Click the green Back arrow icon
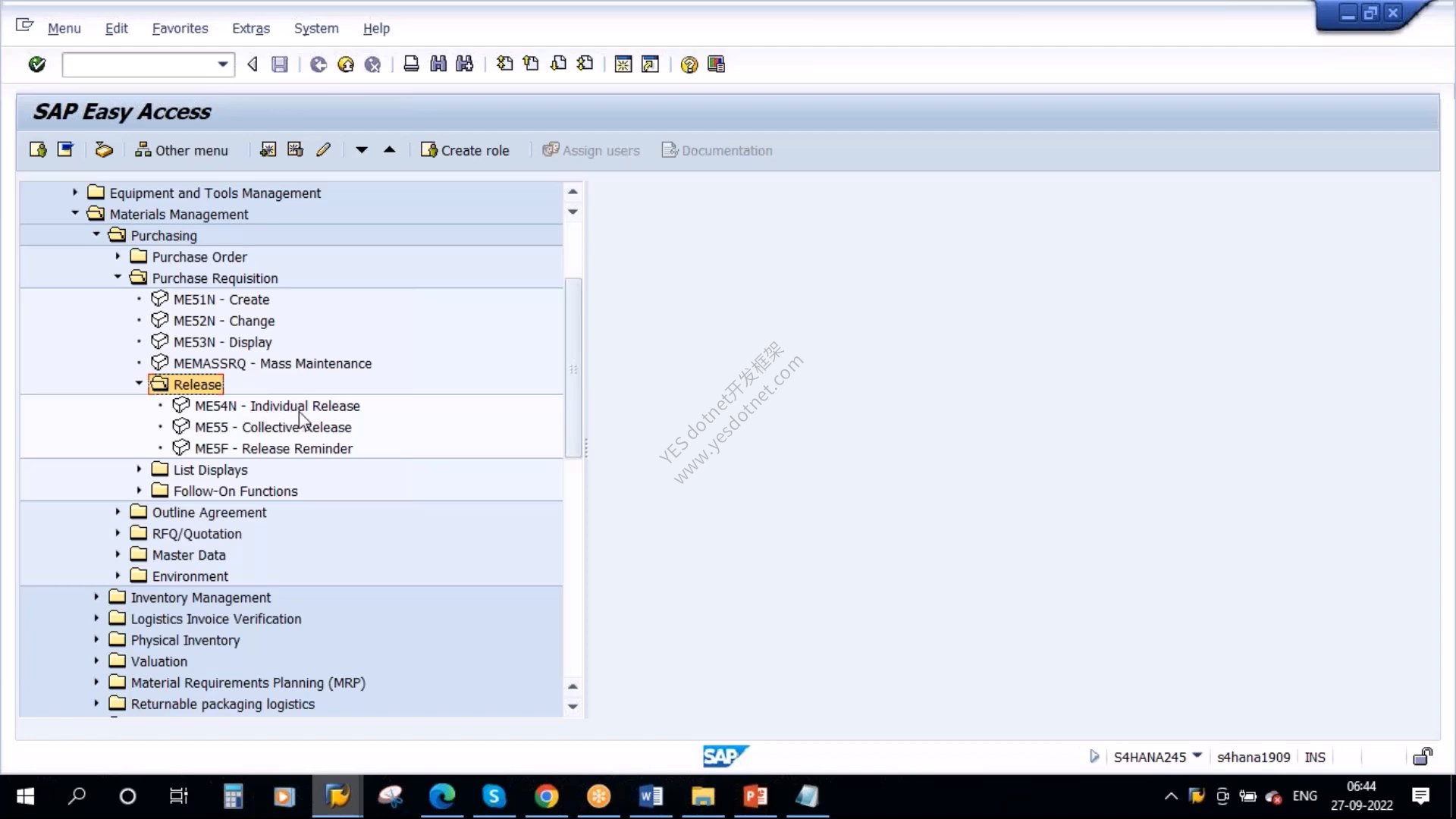This screenshot has width=1456, height=819. pos(318,64)
